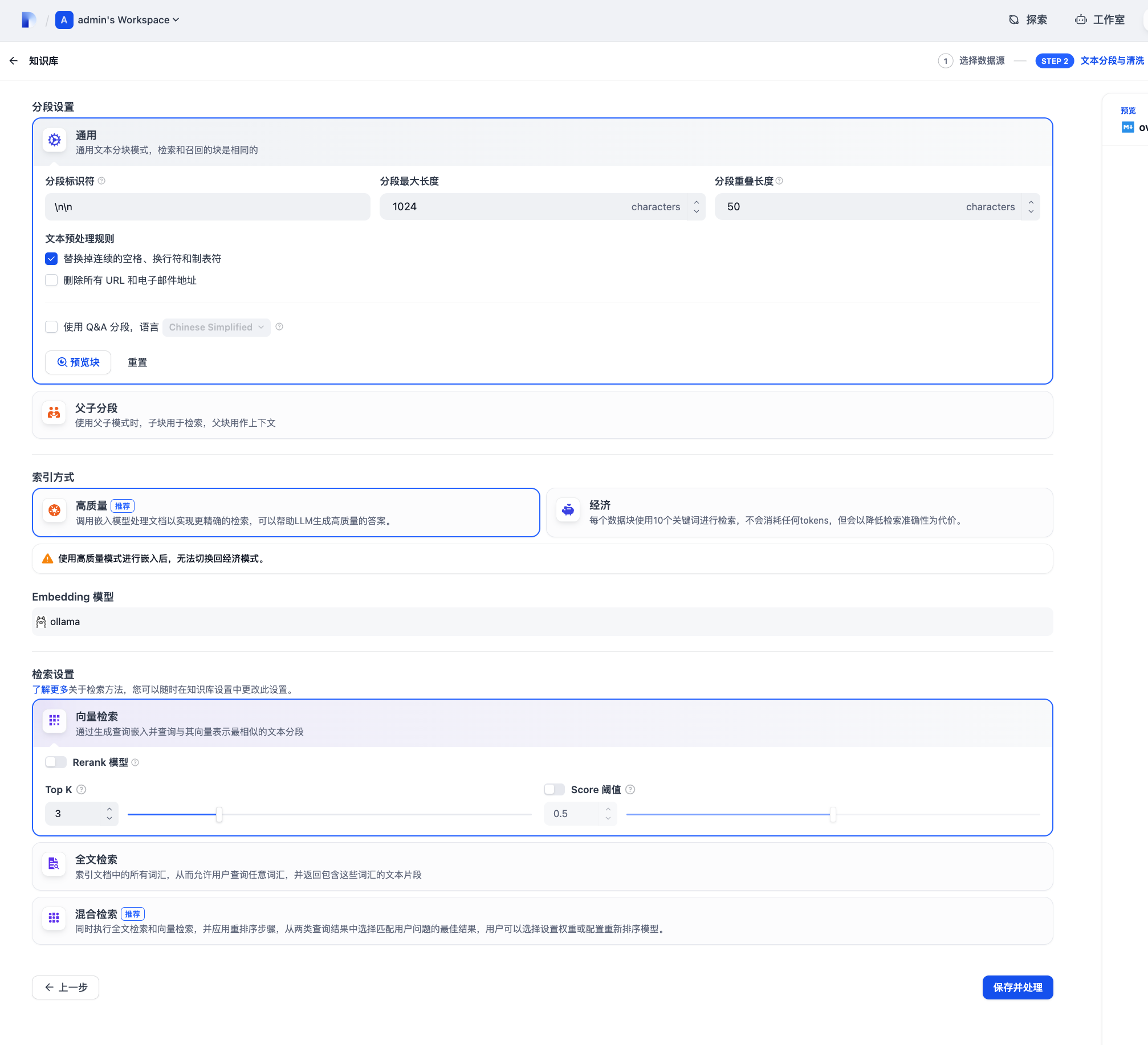Click the Dify logo icon
This screenshot has width=1148, height=1045.
(28, 20)
